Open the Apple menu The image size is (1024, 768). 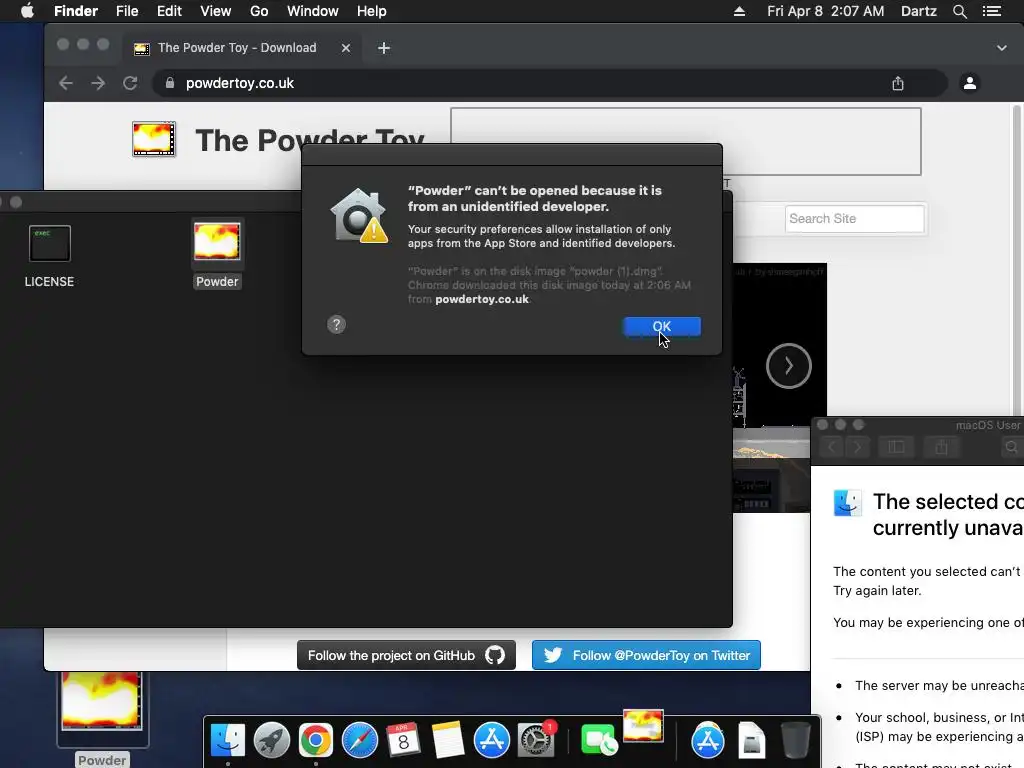tap(27, 11)
